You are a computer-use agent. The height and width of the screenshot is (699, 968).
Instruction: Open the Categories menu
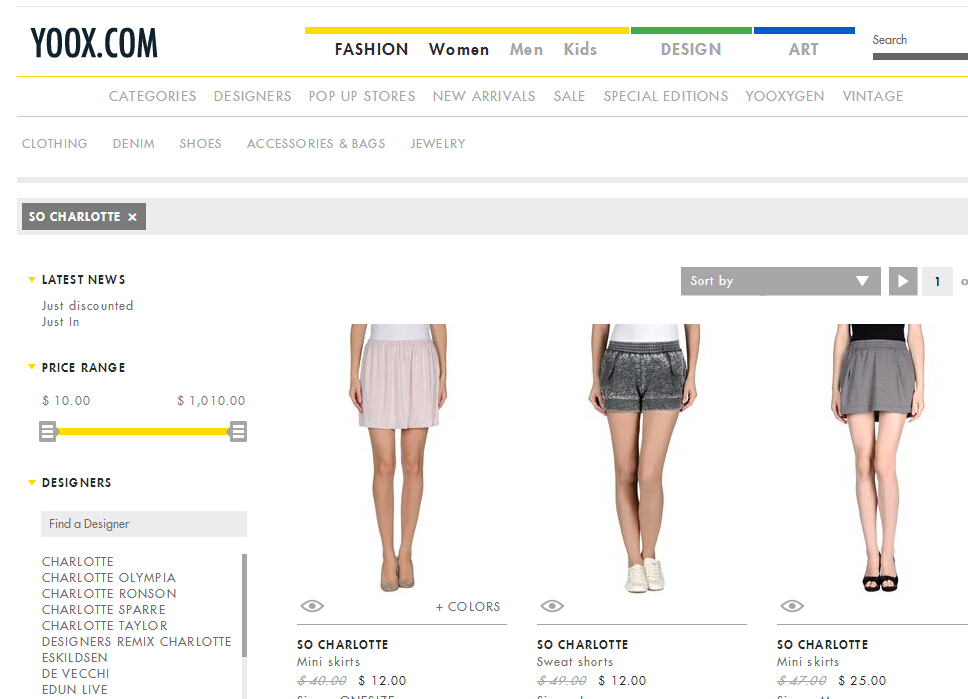(x=152, y=96)
